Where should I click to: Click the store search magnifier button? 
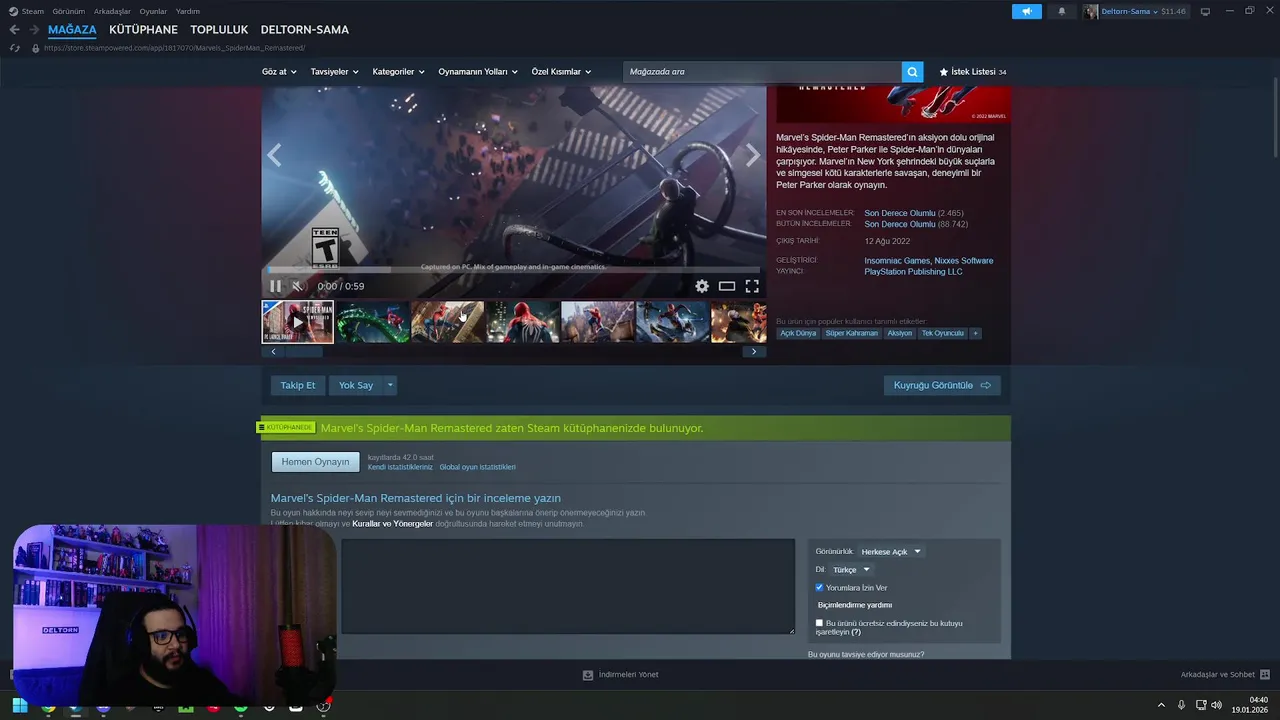[x=912, y=72]
